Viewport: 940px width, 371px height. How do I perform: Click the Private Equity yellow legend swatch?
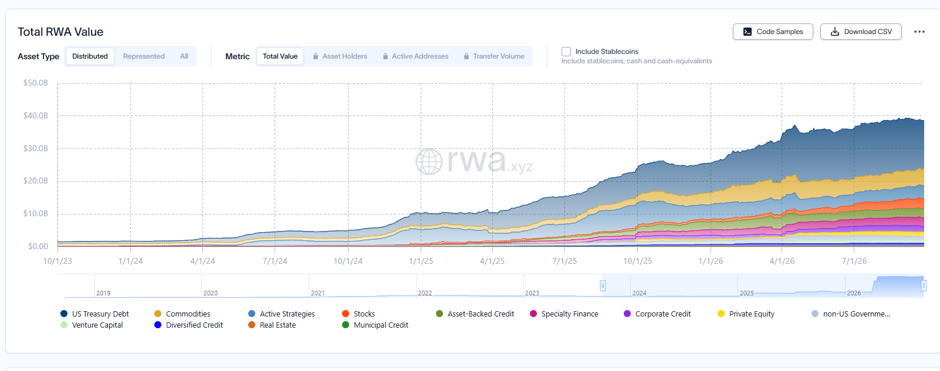tap(722, 313)
